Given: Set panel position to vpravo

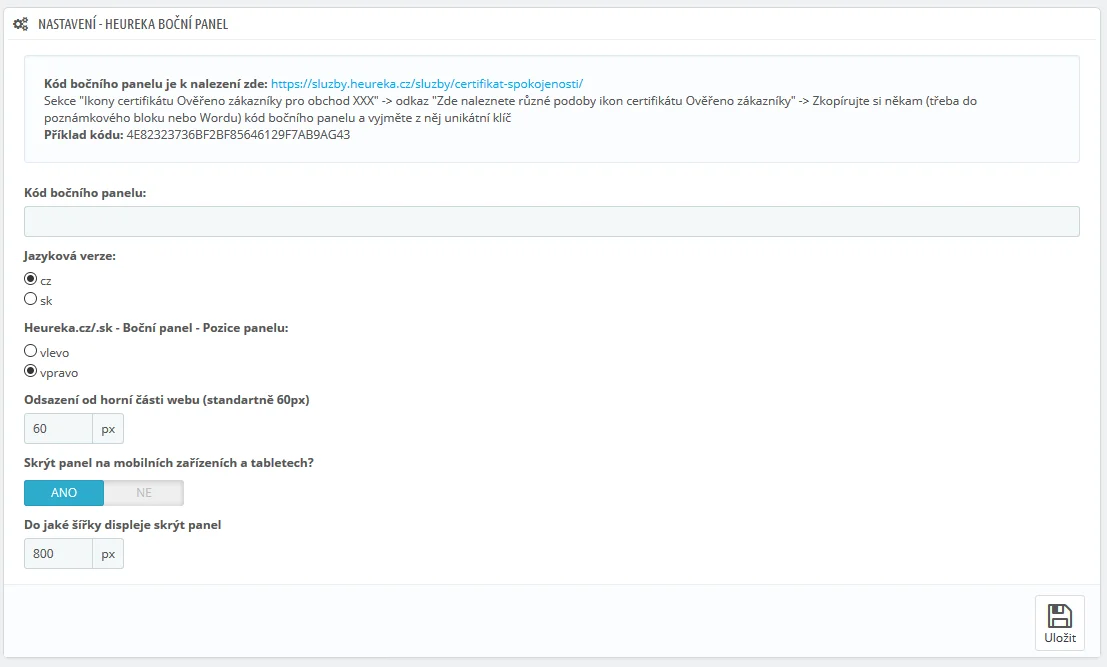Looking at the screenshot, I should click(31, 371).
